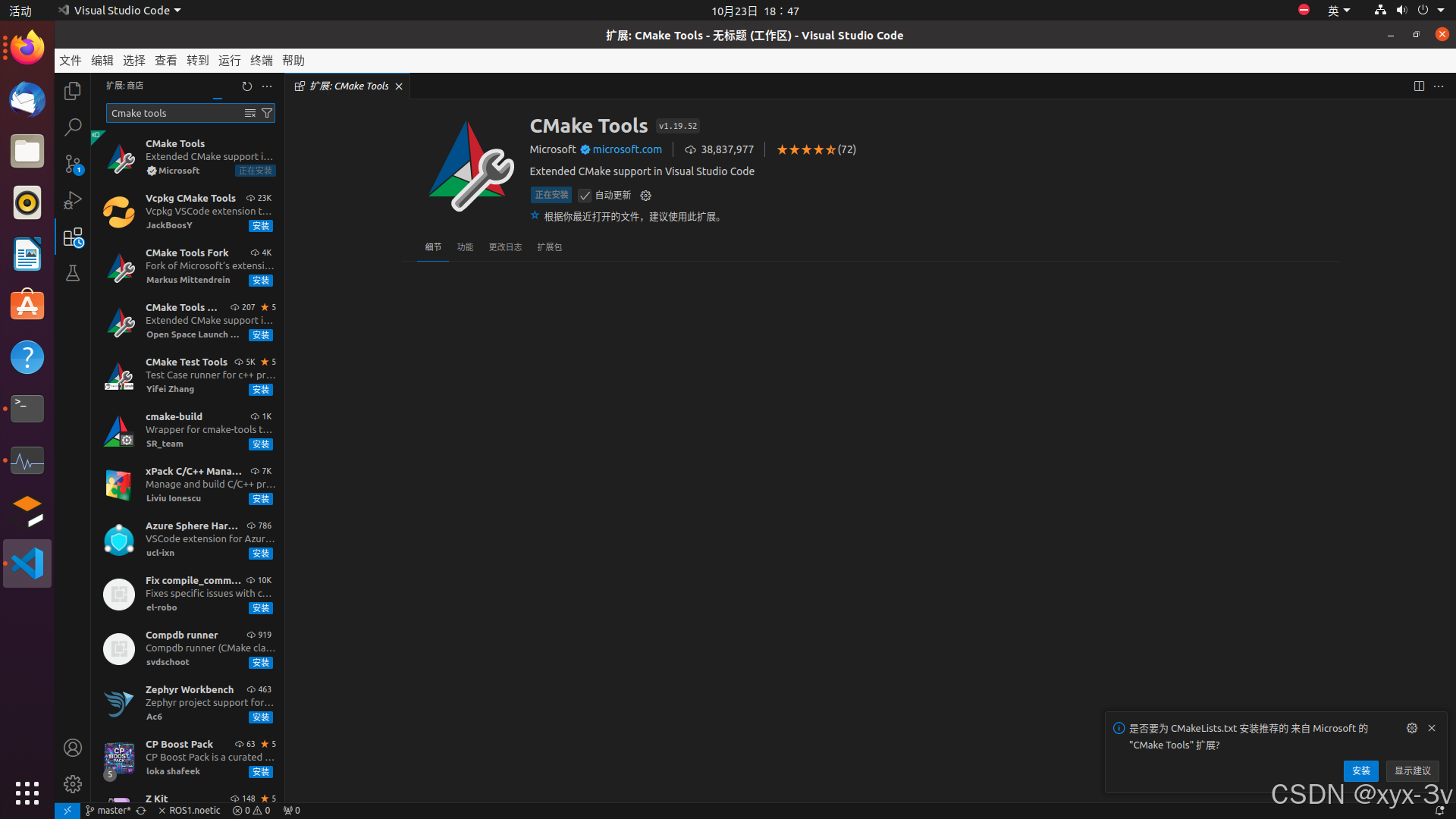Close the CMake Tools extension tab
Image resolution: width=1456 pixels, height=819 pixels.
[399, 86]
